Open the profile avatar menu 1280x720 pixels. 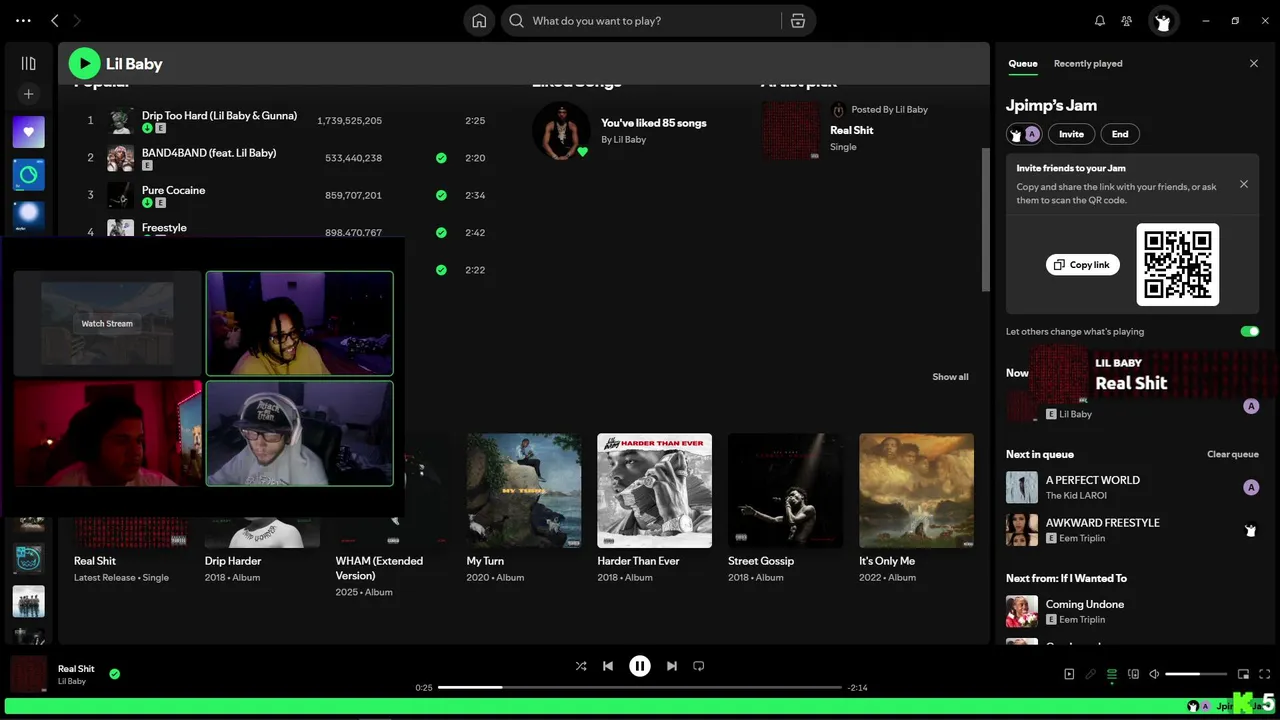(x=1162, y=20)
